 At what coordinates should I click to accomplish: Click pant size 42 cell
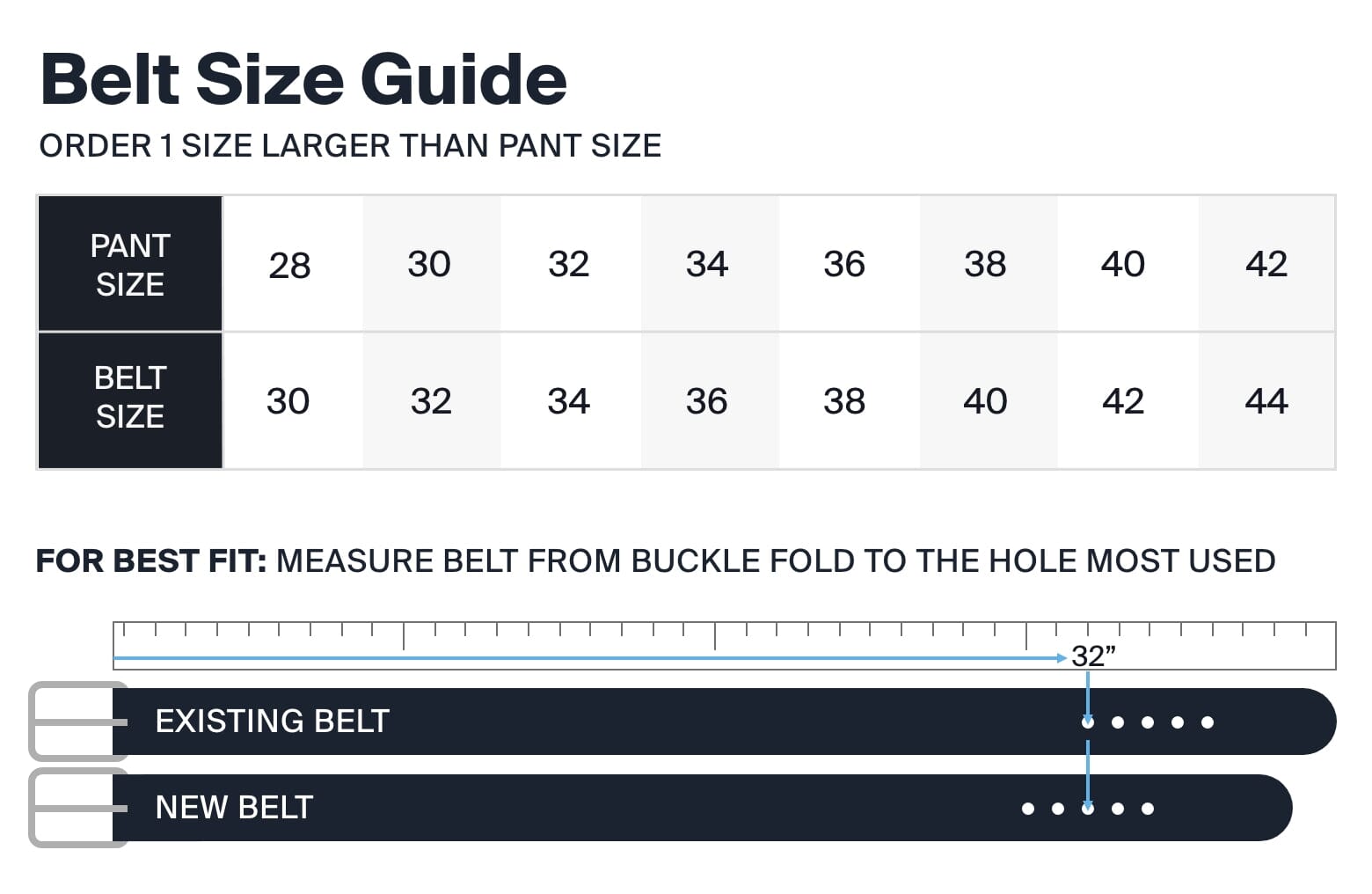[x=1266, y=264]
